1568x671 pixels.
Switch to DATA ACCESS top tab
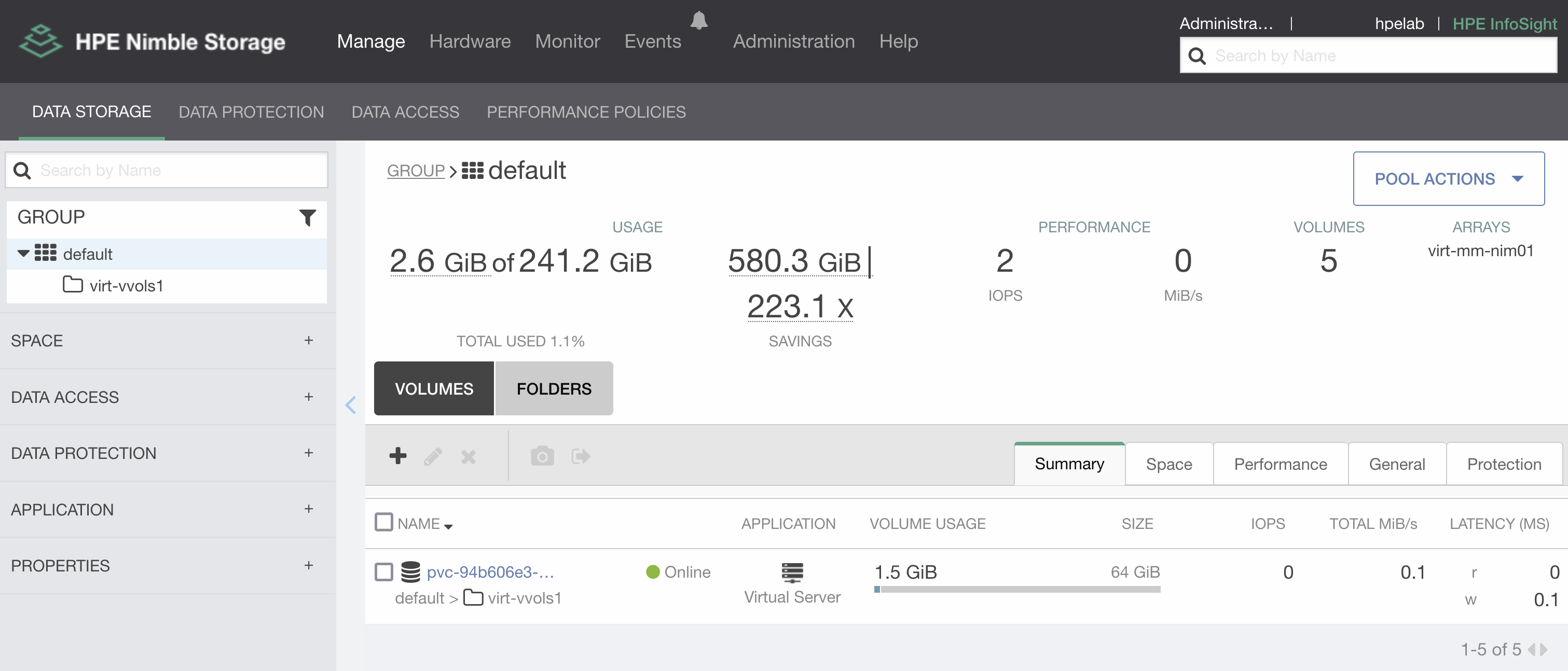[405, 112]
